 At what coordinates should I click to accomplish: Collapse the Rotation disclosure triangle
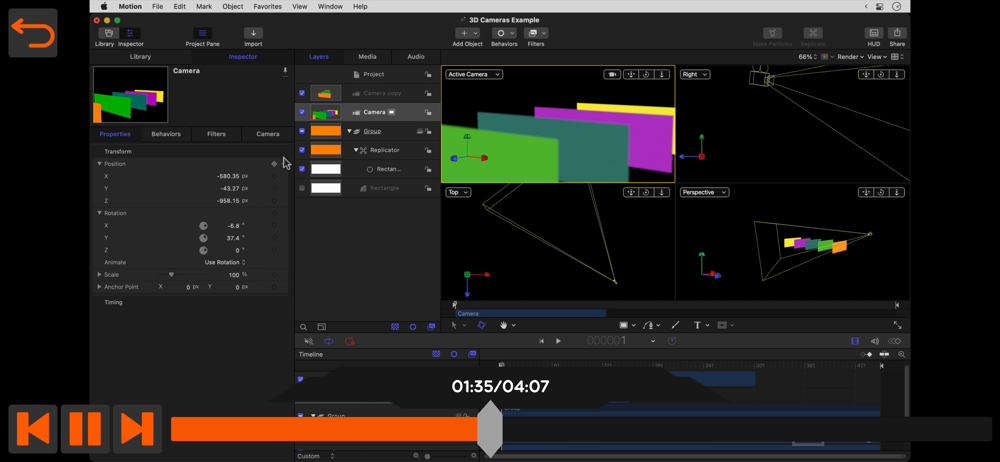[99, 213]
